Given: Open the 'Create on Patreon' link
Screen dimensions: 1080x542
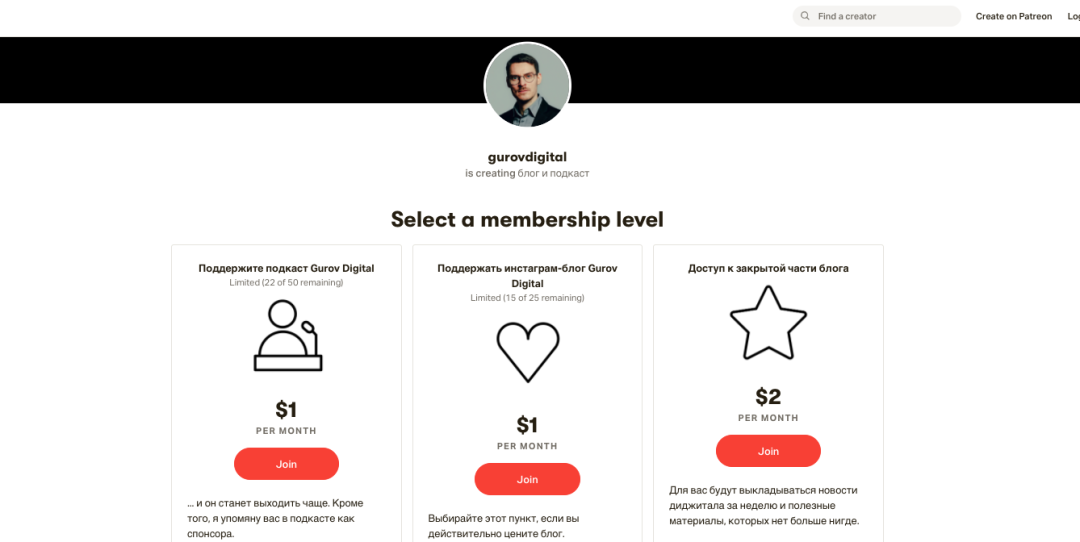Looking at the screenshot, I should [x=1013, y=16].
